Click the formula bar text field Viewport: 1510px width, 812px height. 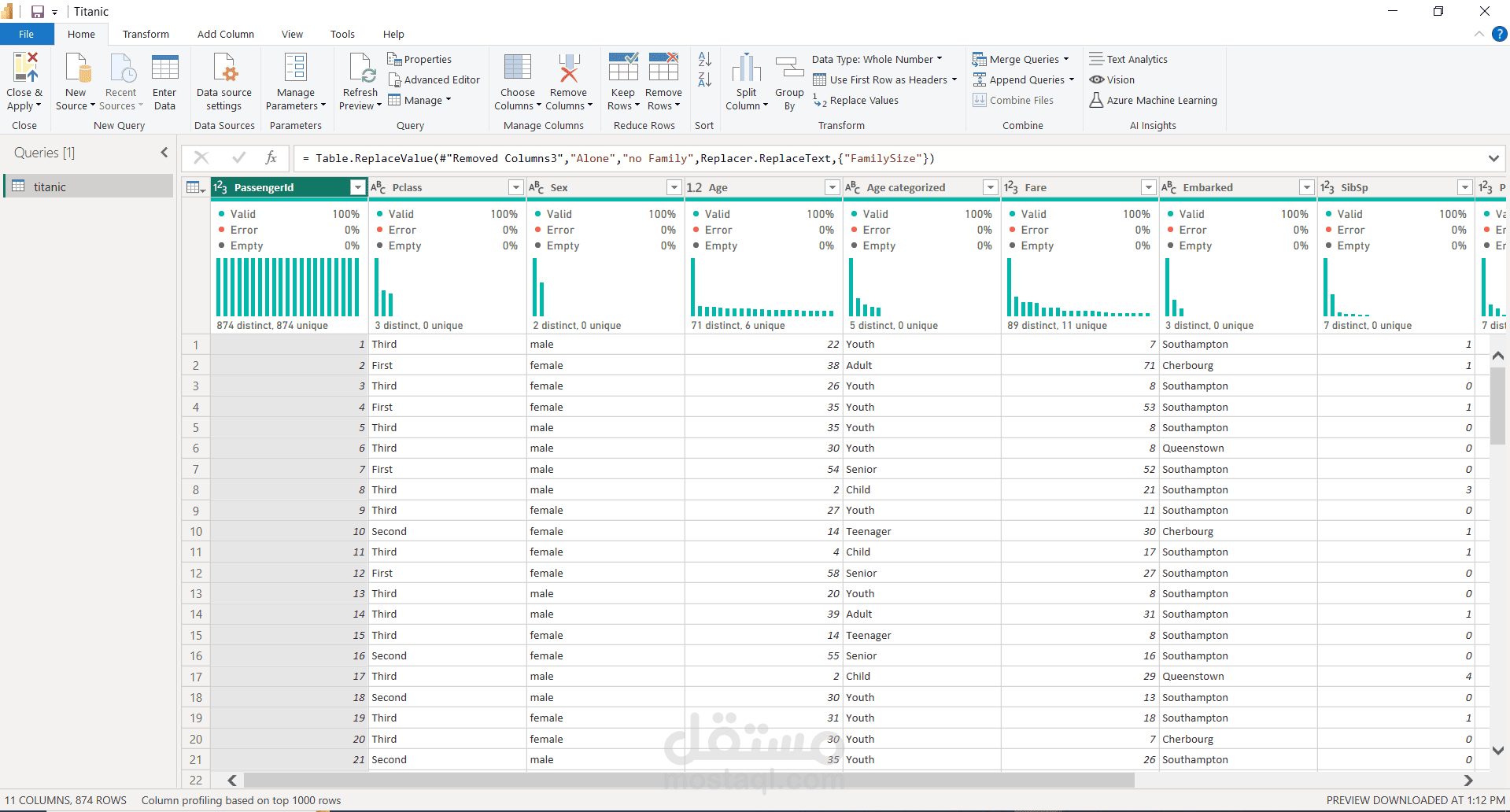(888, 158)
